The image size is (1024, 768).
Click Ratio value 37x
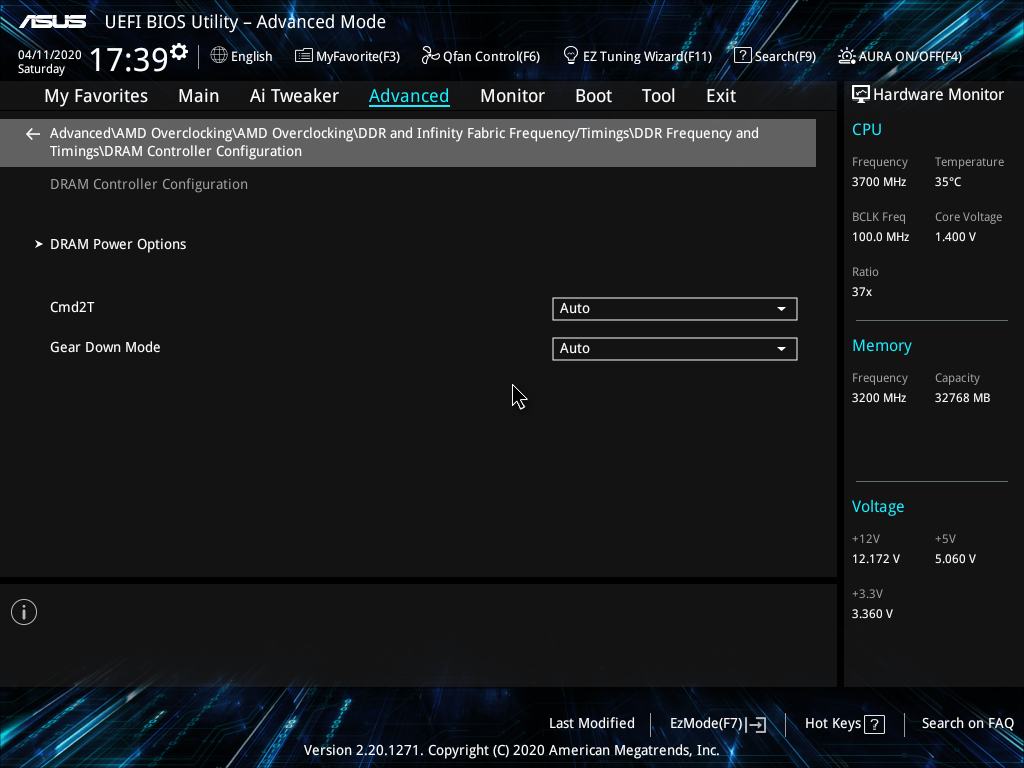(x=861, y=292)
